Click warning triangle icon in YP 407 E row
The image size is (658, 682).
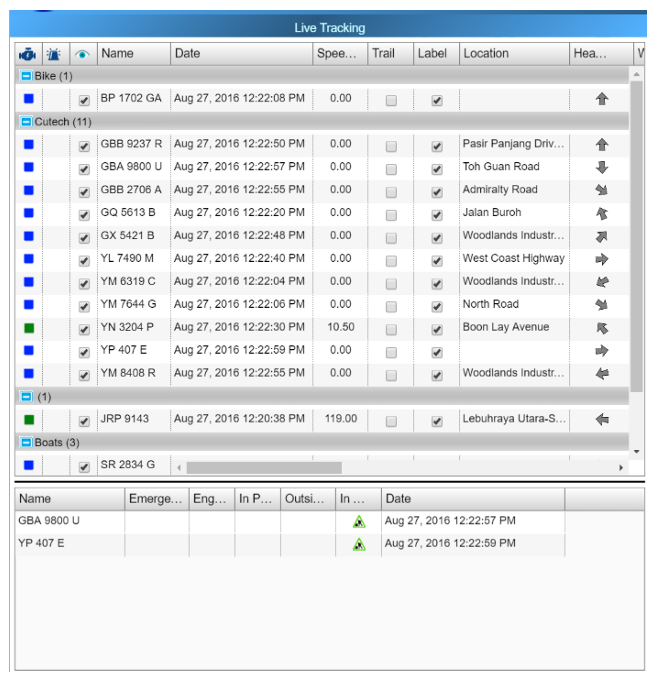[358, 544]
